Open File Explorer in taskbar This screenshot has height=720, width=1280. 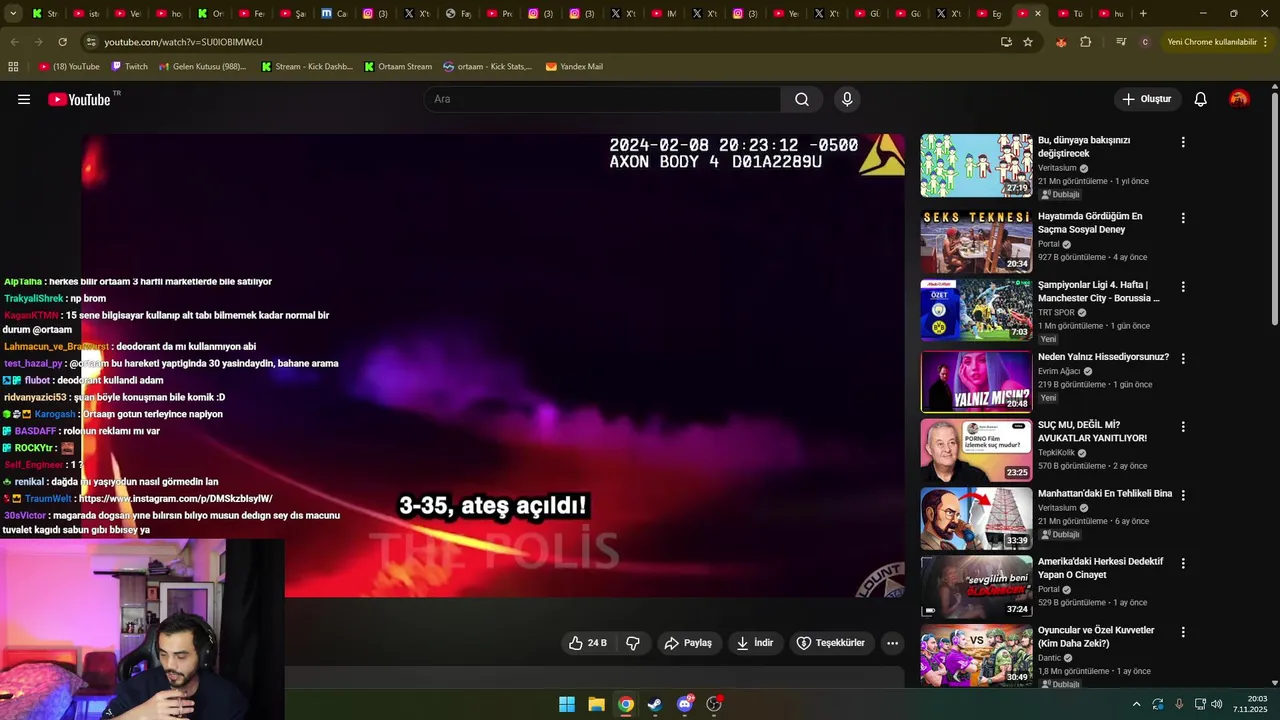pyautogui.click(x=596, y=704)
